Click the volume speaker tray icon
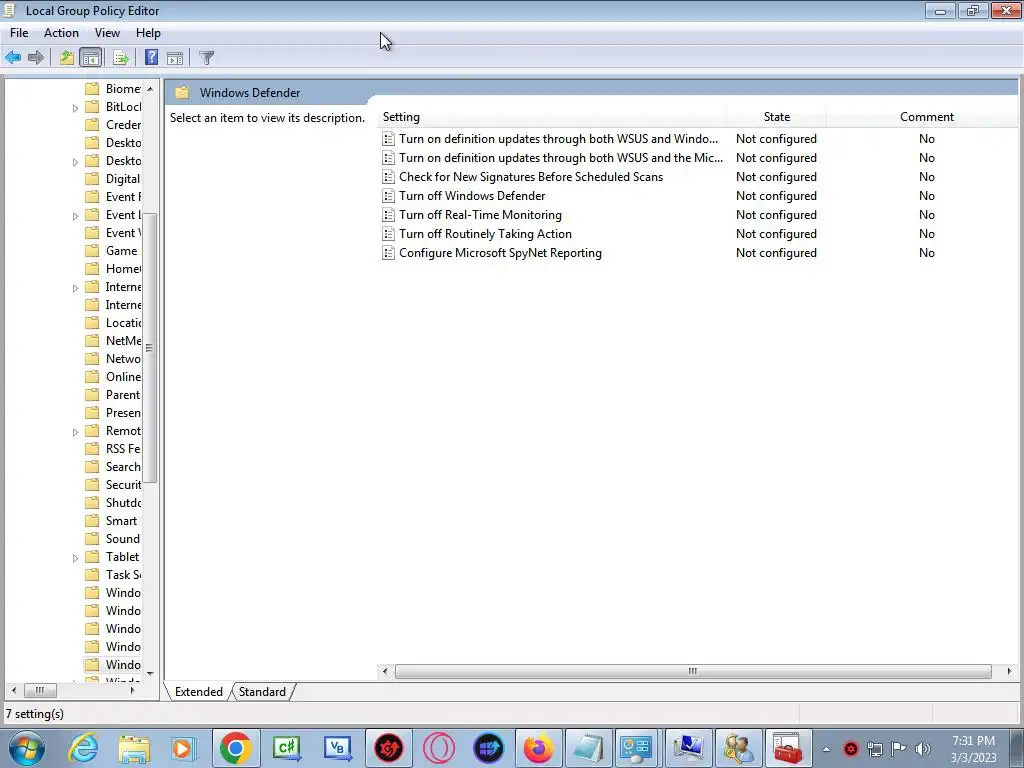Screen dimensions: 1024x768 923,749
